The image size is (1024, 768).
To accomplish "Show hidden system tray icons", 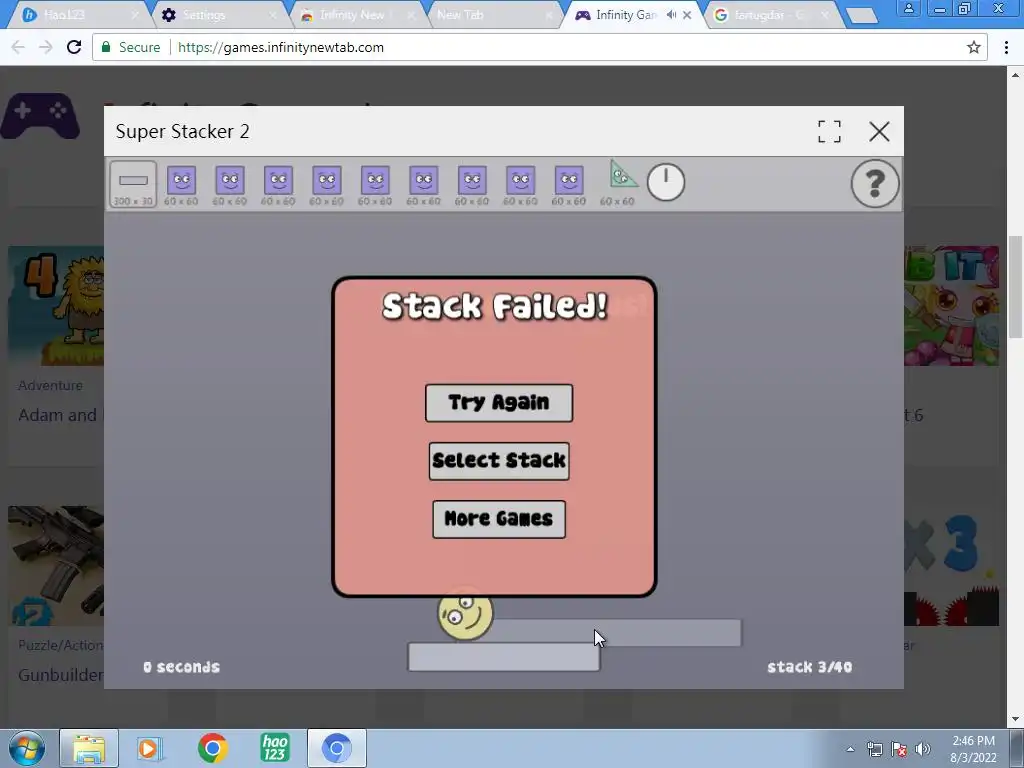I will pyautogui.click(x=850, y=749).
